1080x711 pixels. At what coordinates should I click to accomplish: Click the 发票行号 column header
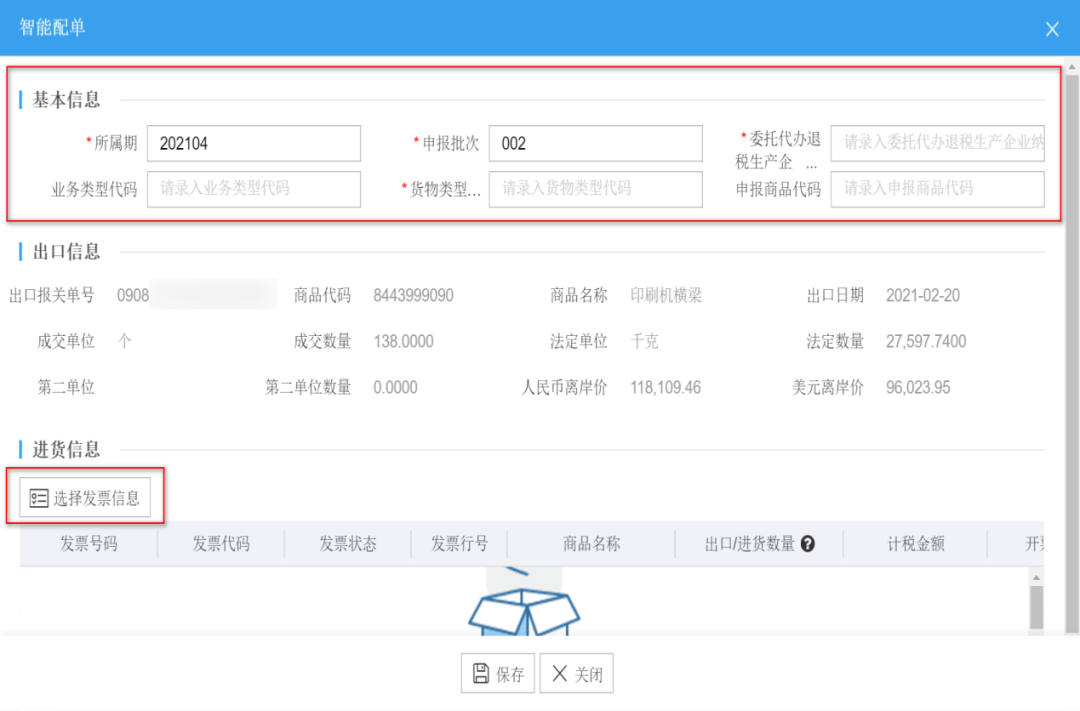click(x=459, y=544)
